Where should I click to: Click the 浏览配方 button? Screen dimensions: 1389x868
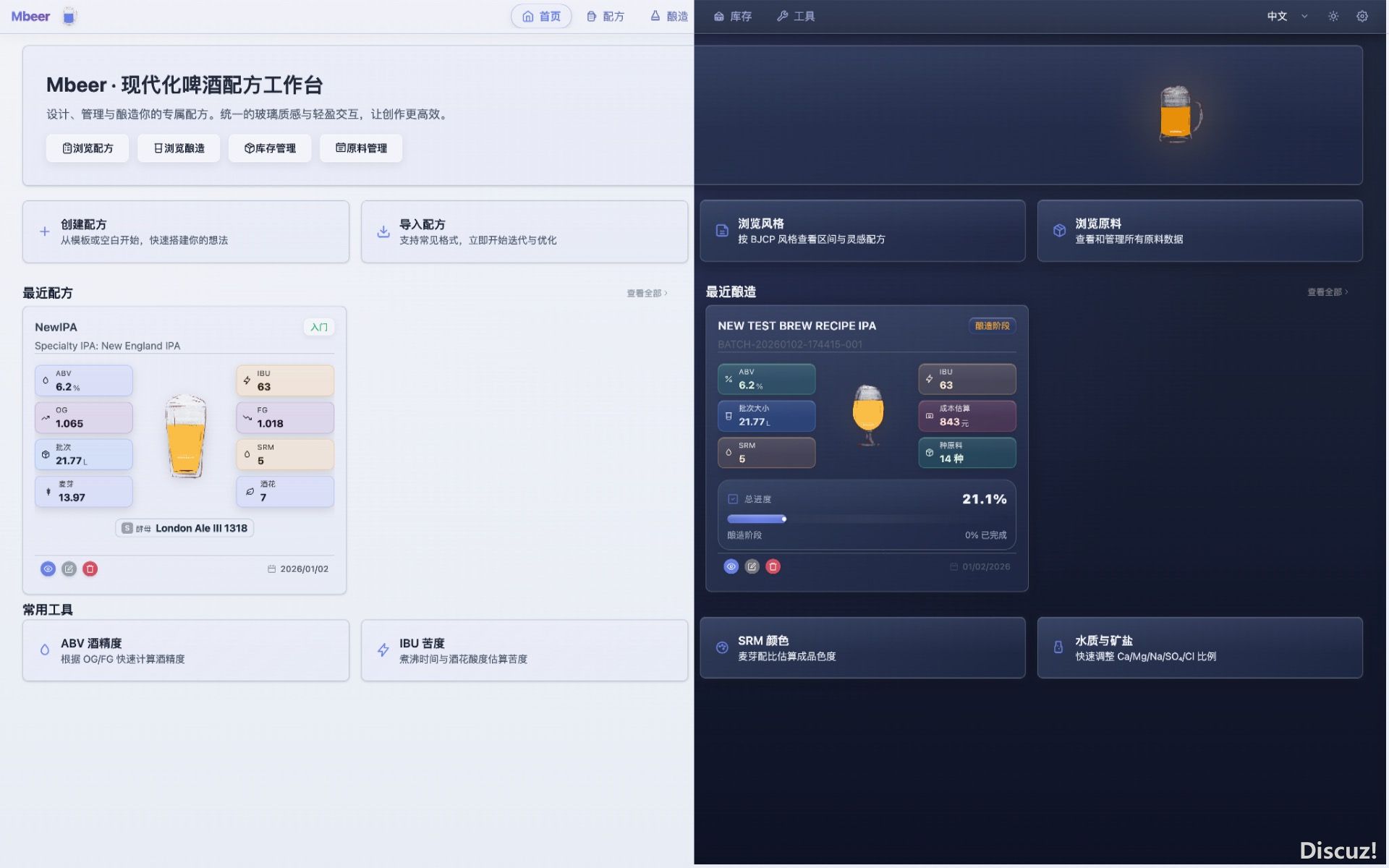point(88,148)
